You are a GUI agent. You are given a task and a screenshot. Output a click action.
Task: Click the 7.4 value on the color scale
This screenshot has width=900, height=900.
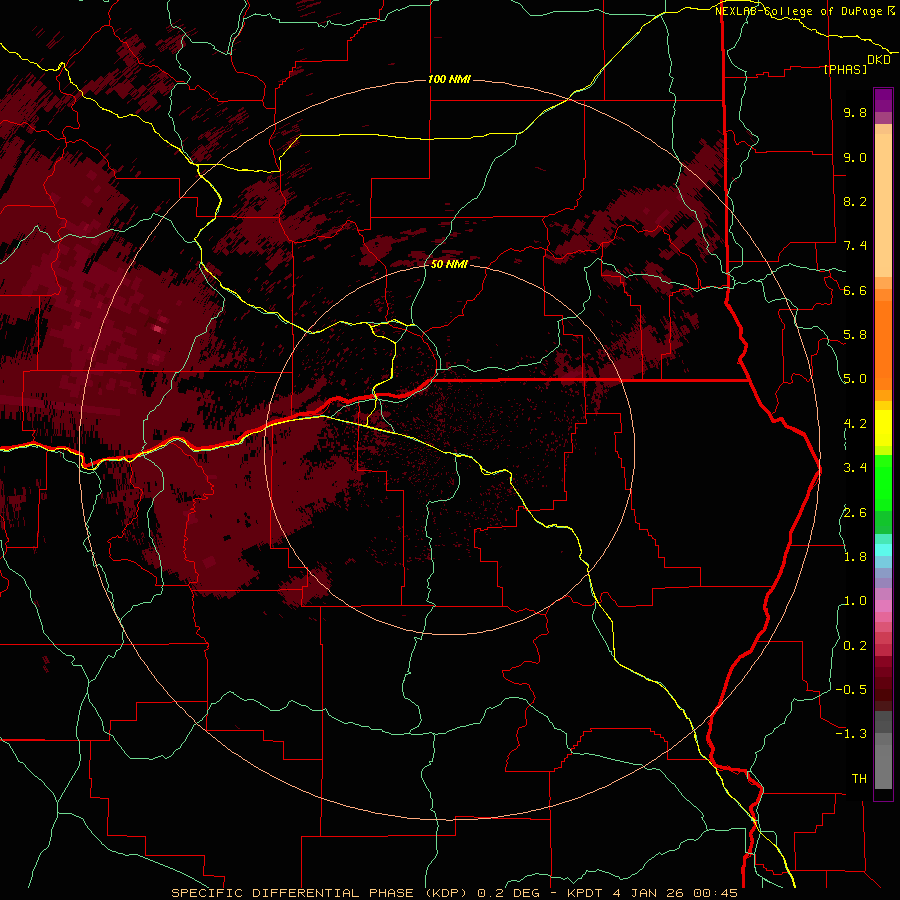click(855, 246)
